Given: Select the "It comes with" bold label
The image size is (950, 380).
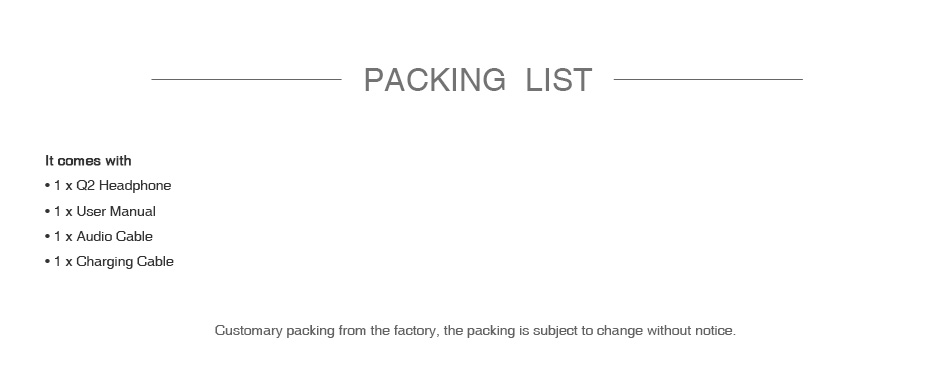Looking at the screenshot, I should tap(88, 161).
